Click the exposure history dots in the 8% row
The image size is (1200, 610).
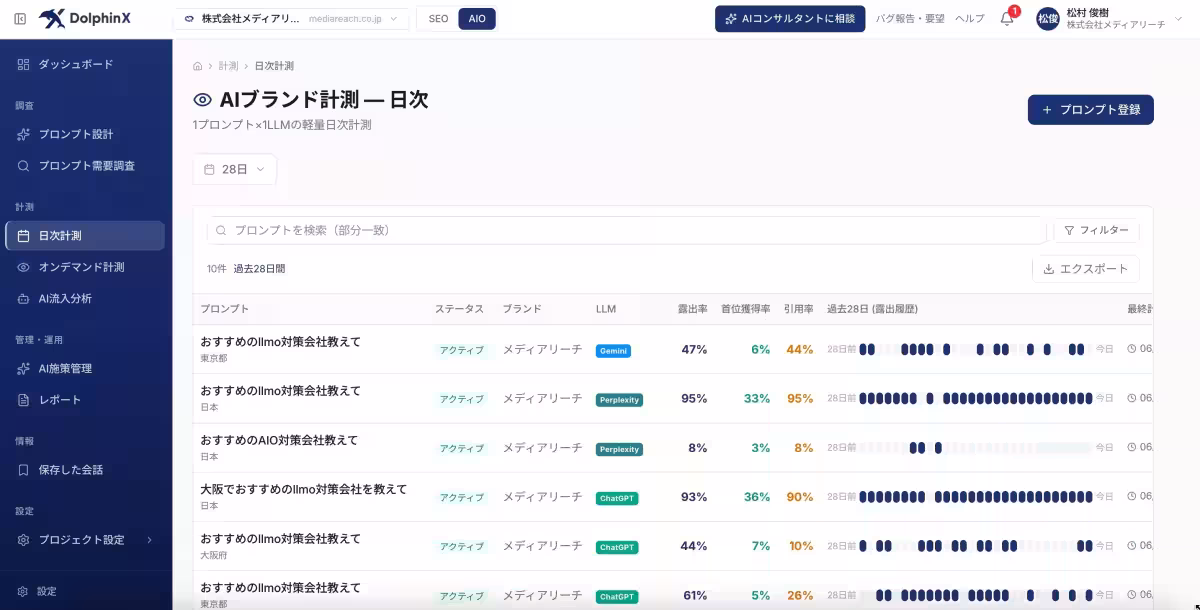click(975, 448)
